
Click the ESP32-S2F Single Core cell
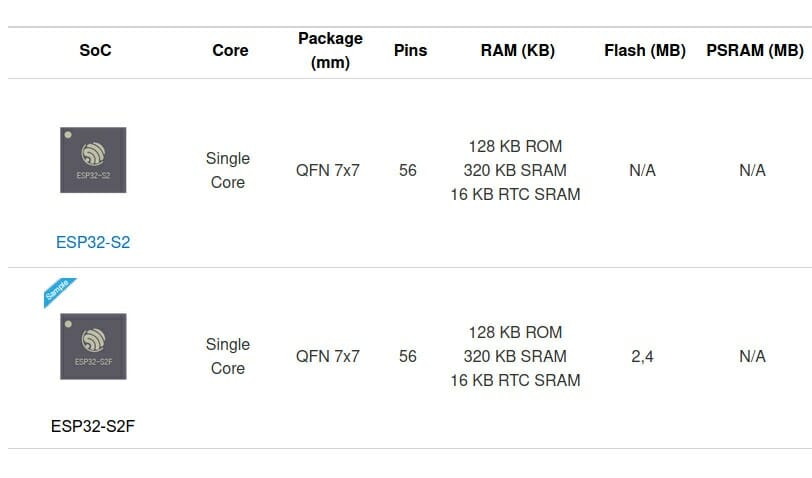(x=228, y=356)
